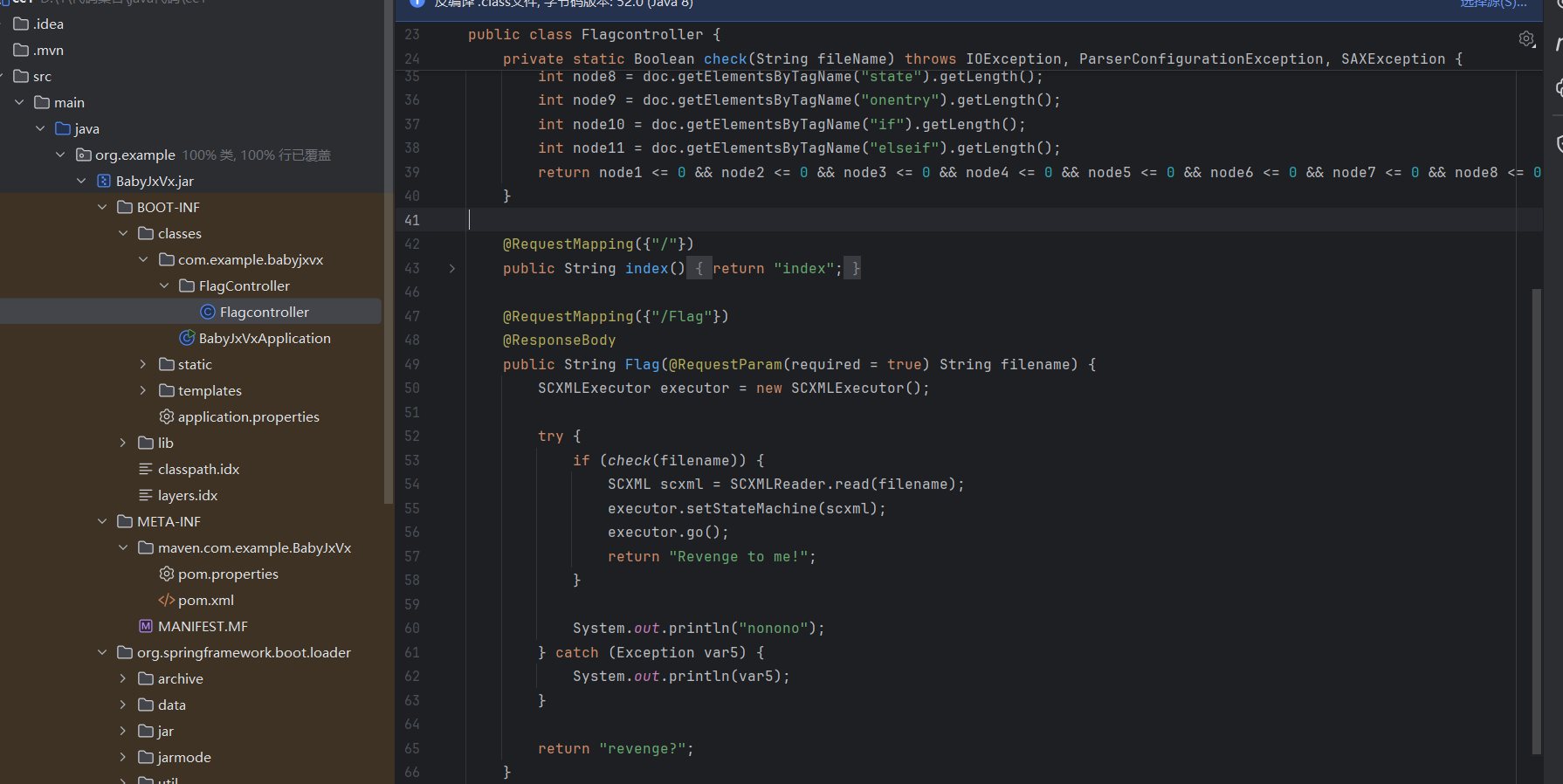Screen dimensions: 1563x784
Task: Click the classpath.idx file icon
Action: pyautogui.click(x=146, y=469)
